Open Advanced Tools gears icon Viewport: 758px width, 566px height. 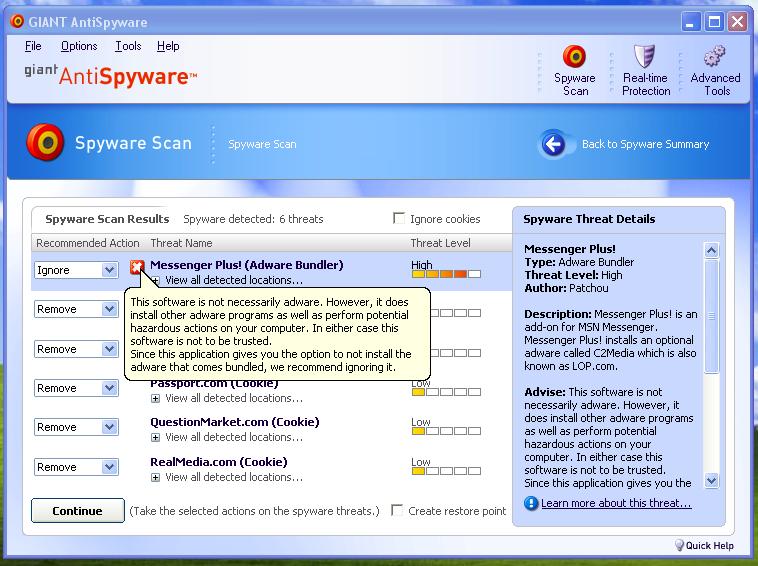tap(714, 56)
